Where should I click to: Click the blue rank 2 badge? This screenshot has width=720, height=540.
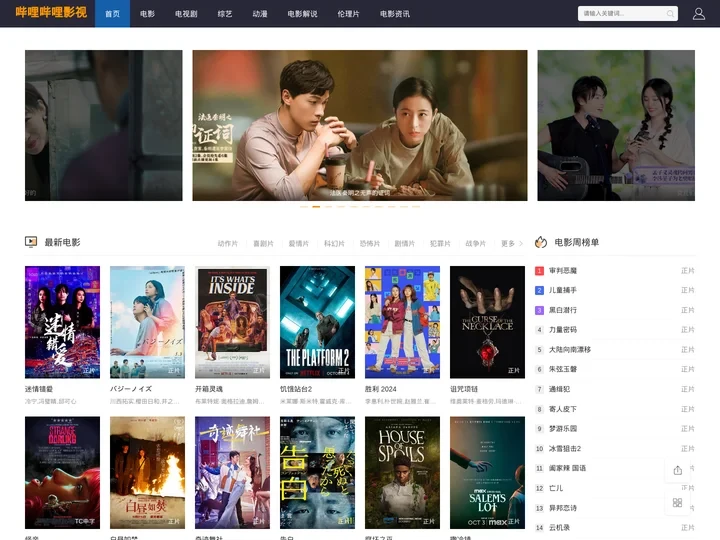pos(540,291)
